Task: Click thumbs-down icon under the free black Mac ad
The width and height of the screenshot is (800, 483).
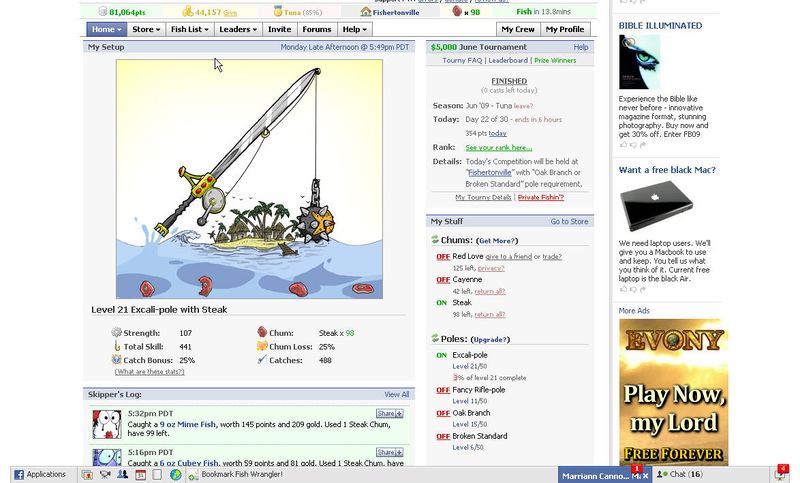Action: (633, 289)
